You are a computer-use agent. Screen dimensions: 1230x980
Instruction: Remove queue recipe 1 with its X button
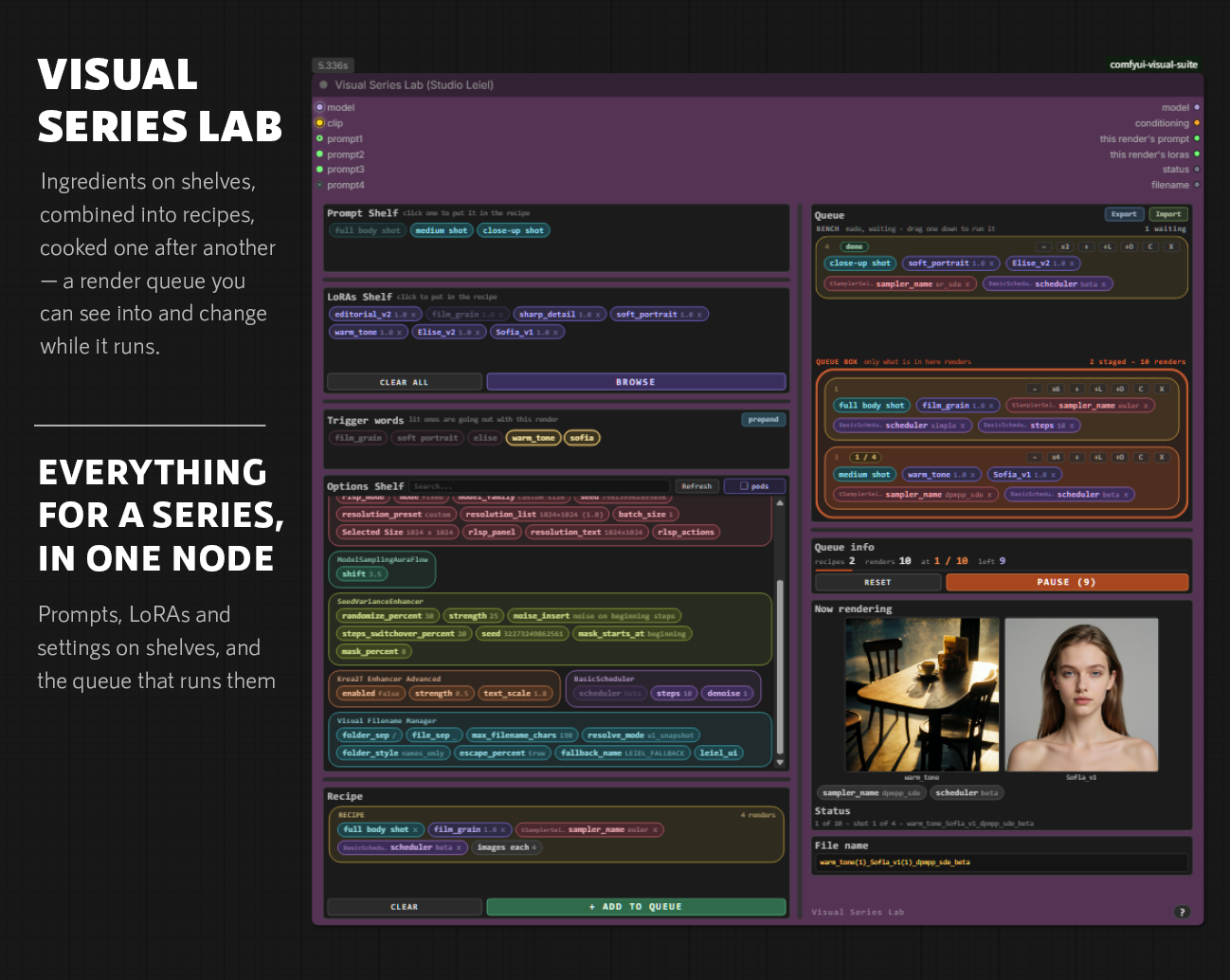point(1162,389)
